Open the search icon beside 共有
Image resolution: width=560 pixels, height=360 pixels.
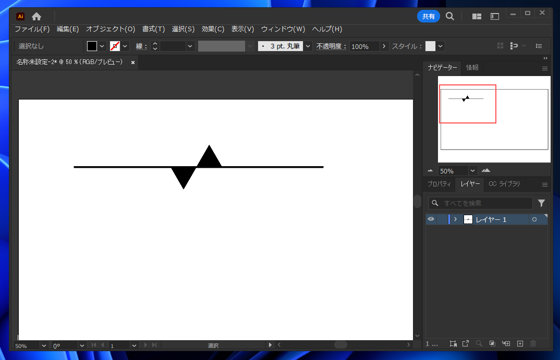[x=450, y=16]
